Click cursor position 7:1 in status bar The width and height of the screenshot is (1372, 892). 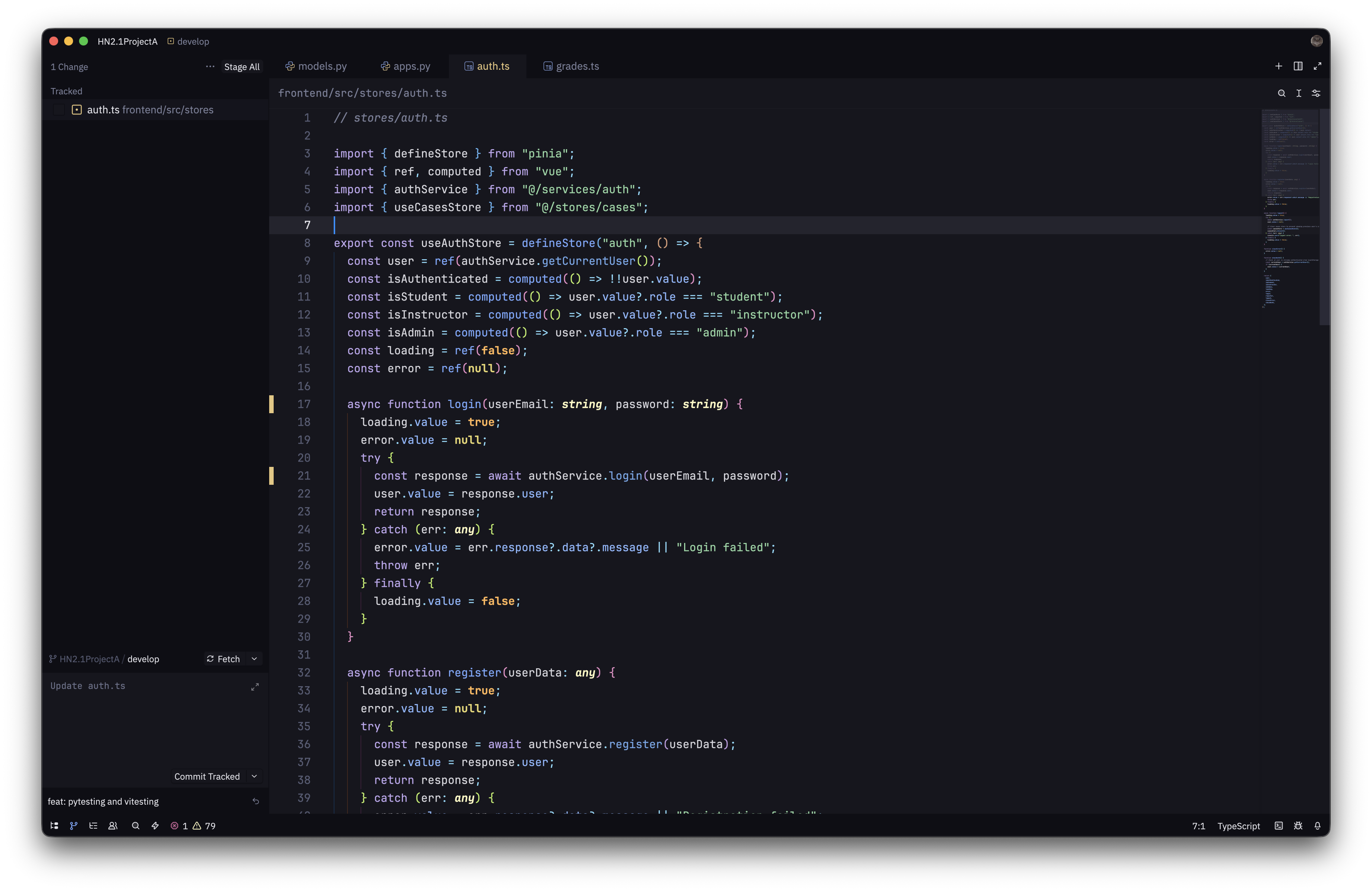(x=1198, y=826)
